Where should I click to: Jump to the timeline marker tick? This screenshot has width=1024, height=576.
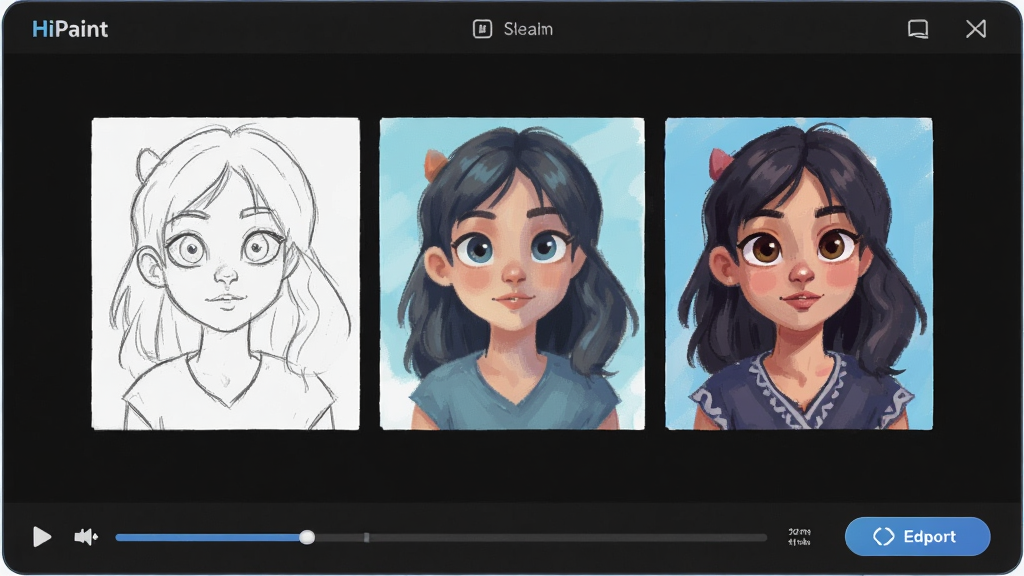(366, 537)
